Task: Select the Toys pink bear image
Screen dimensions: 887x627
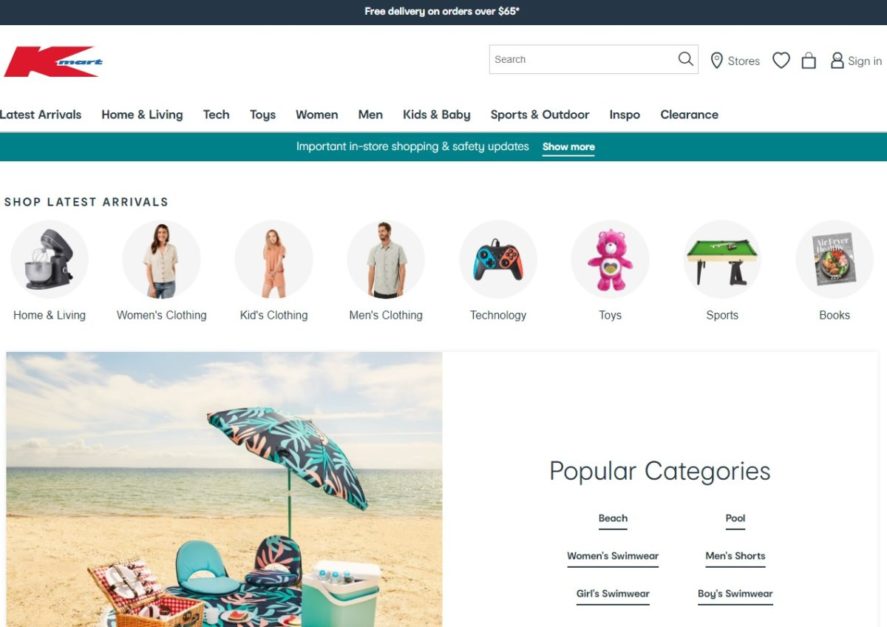Action: [x=610, y=259]
